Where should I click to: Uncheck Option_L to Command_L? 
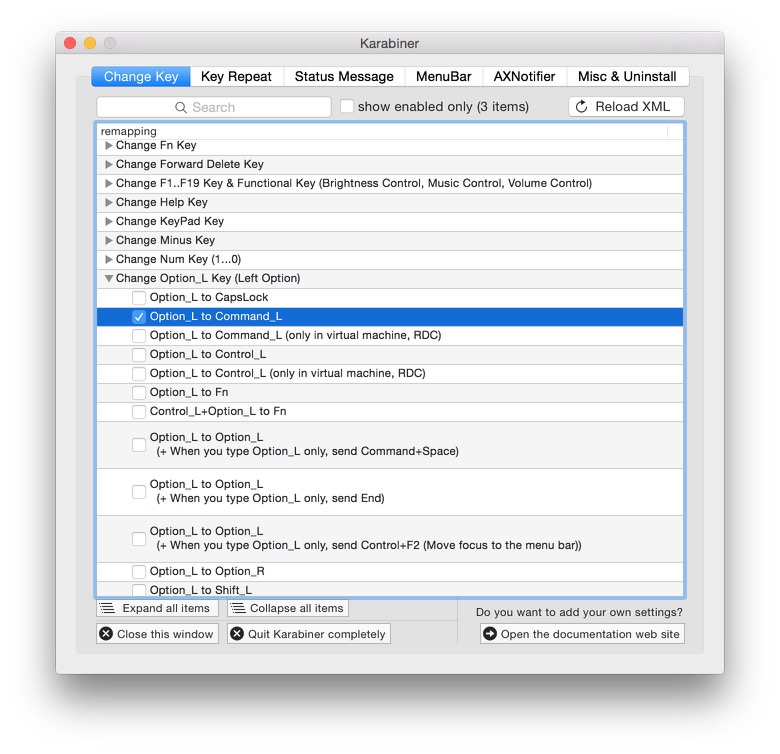click(139, 317)
